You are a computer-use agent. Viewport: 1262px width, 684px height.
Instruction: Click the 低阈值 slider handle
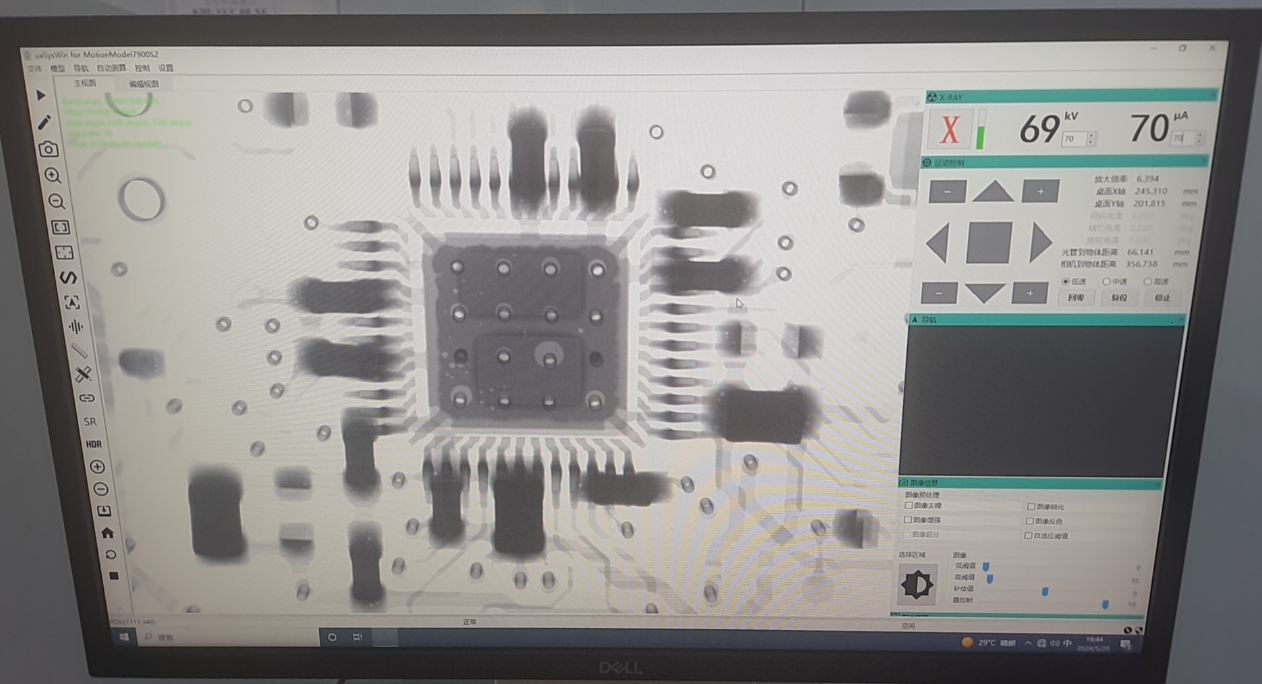[985, 567]
